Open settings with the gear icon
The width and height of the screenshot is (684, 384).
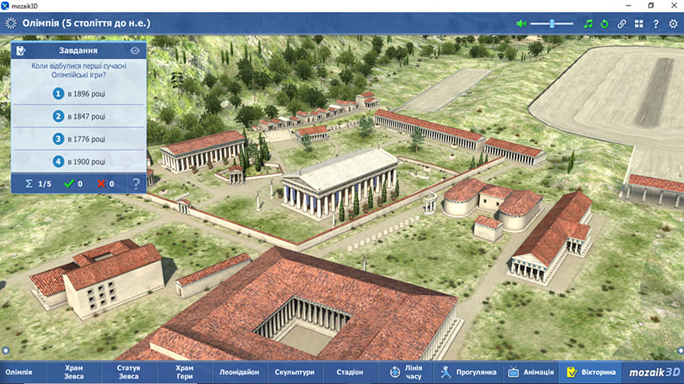click(673, 24)
